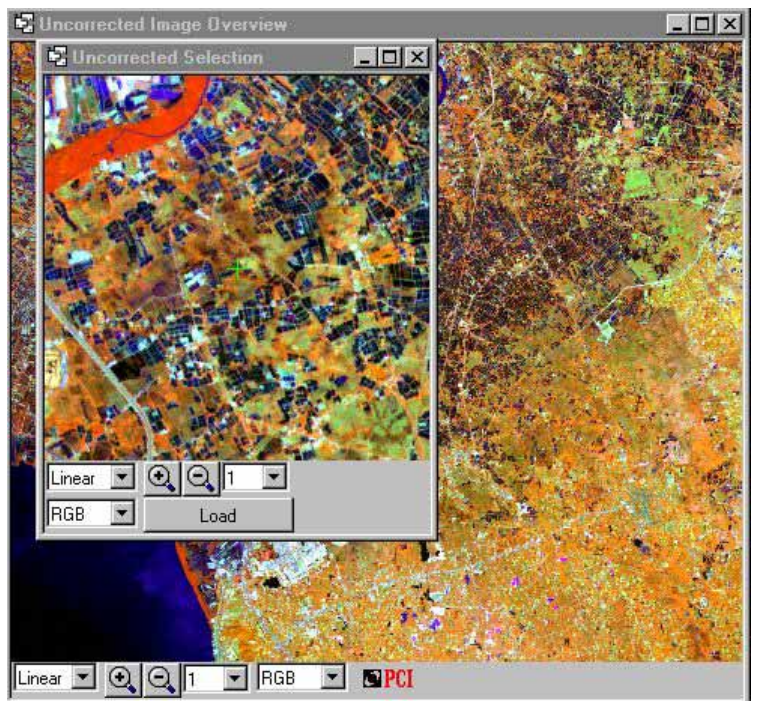Click the Uncorrected Image Overview title text
Screen dimensions: 757x706
[x=163, y=24]
